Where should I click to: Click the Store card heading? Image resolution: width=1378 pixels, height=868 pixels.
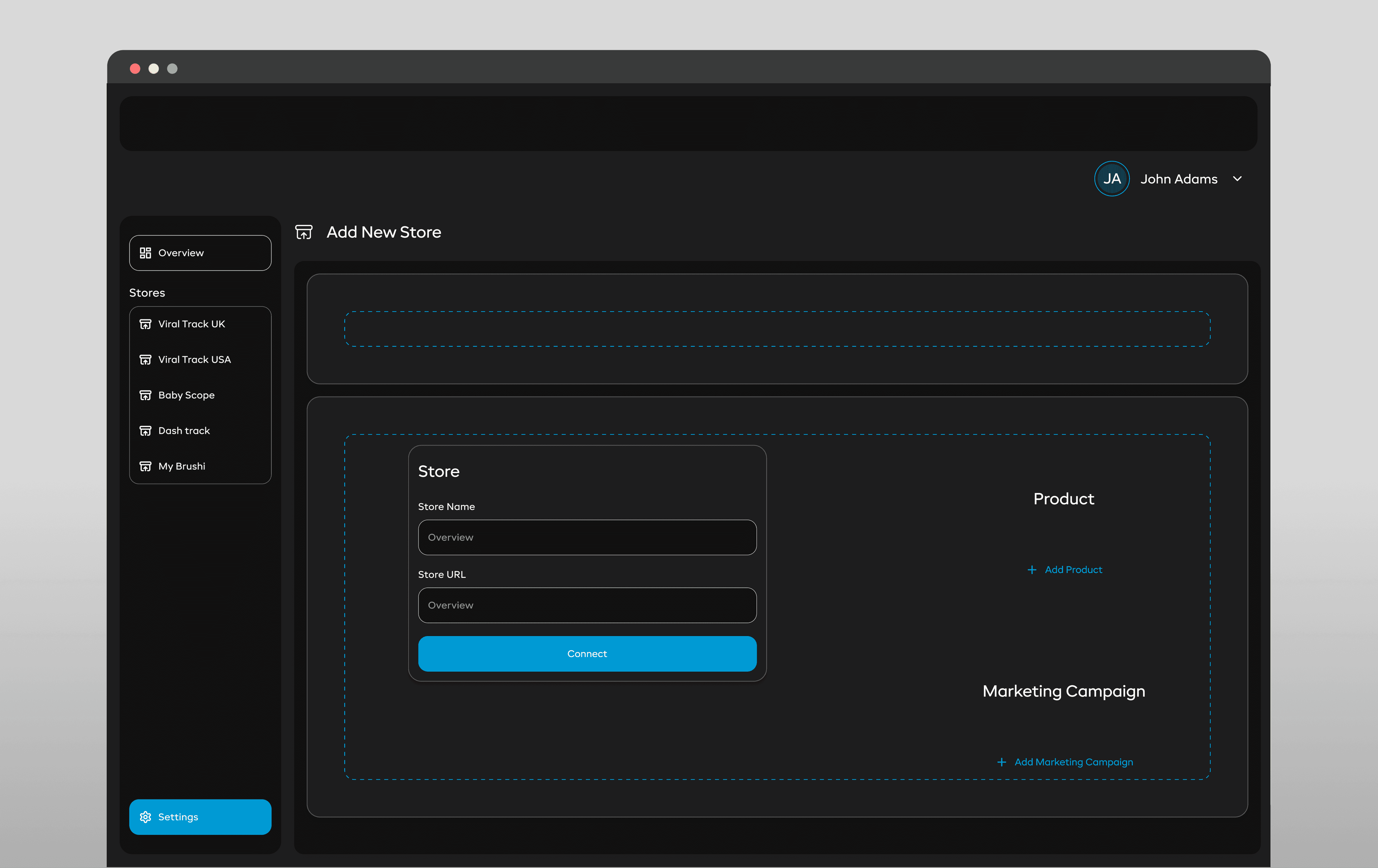point(439,471)
